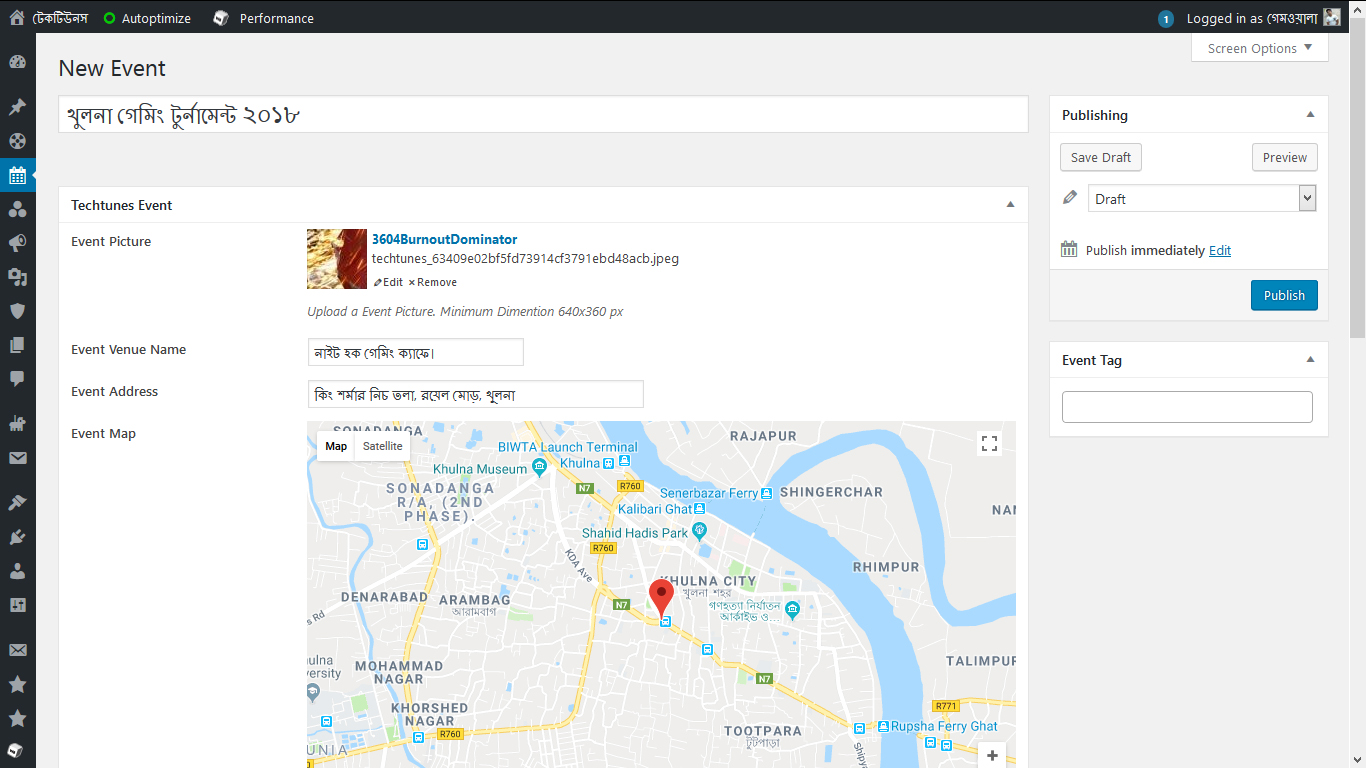This screenshot has height=768, width=1366.
Task: Click the Senerbazar Ferry marker icon
Action: click(x=767, y=493)
